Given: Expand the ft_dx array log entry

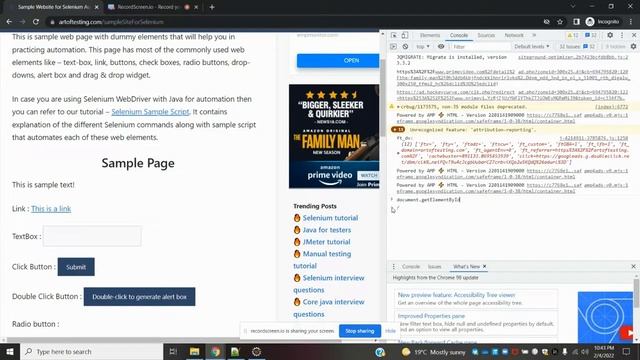Looking at the screenshot, I should [398, 153].
